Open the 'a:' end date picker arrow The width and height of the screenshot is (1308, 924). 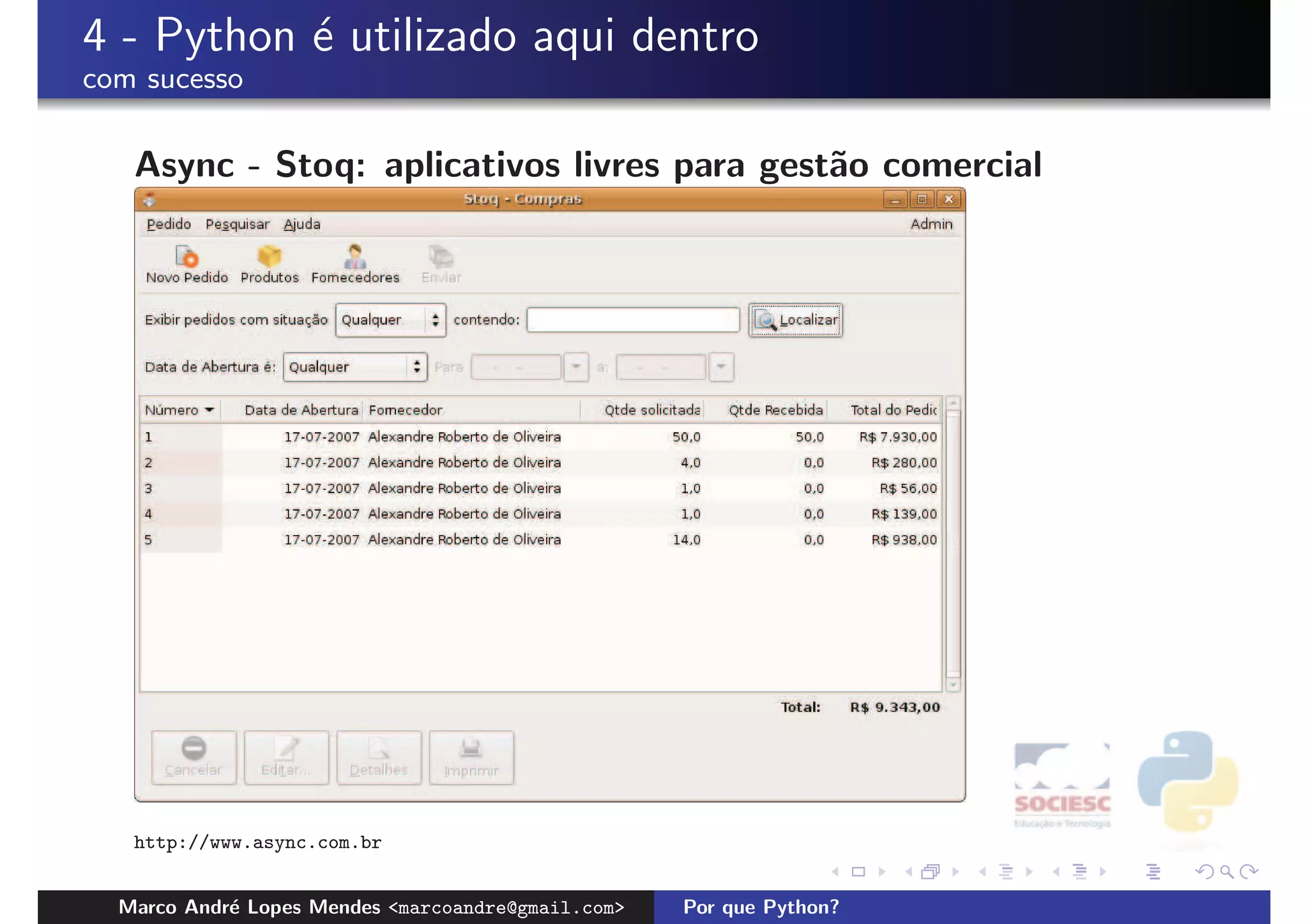[x=721, y=367]
